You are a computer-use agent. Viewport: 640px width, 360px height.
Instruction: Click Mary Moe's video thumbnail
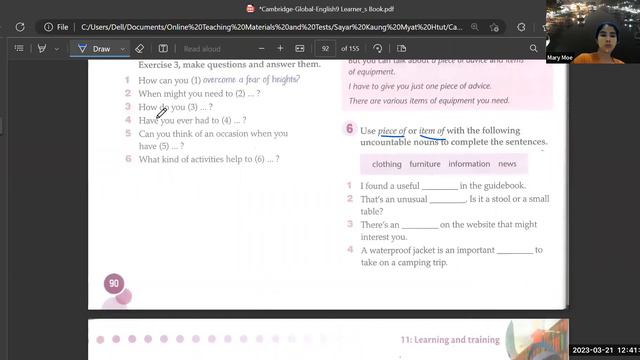[x=593, y=31]
